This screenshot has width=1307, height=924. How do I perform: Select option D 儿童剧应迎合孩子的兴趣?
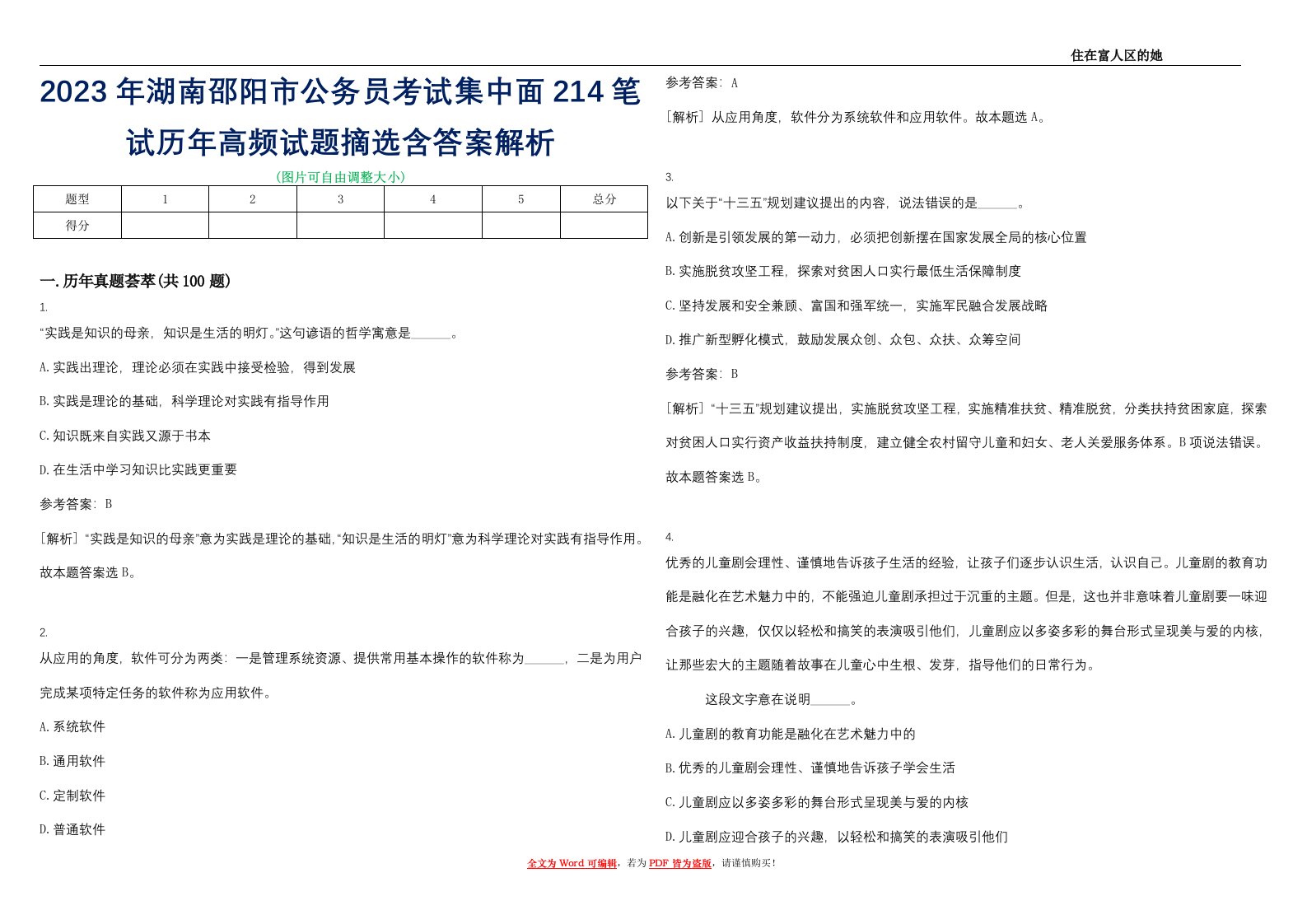click(x=837, y=837)
